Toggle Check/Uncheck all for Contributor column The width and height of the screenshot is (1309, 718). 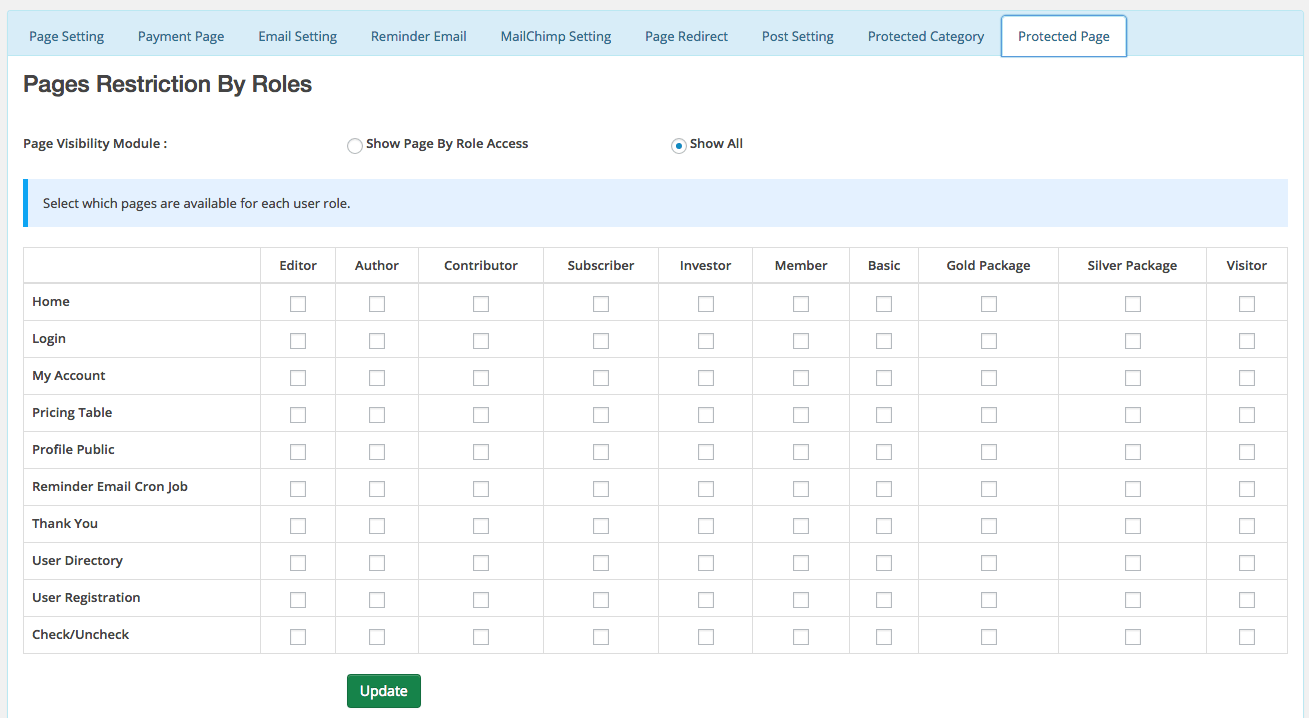point(481,637)
